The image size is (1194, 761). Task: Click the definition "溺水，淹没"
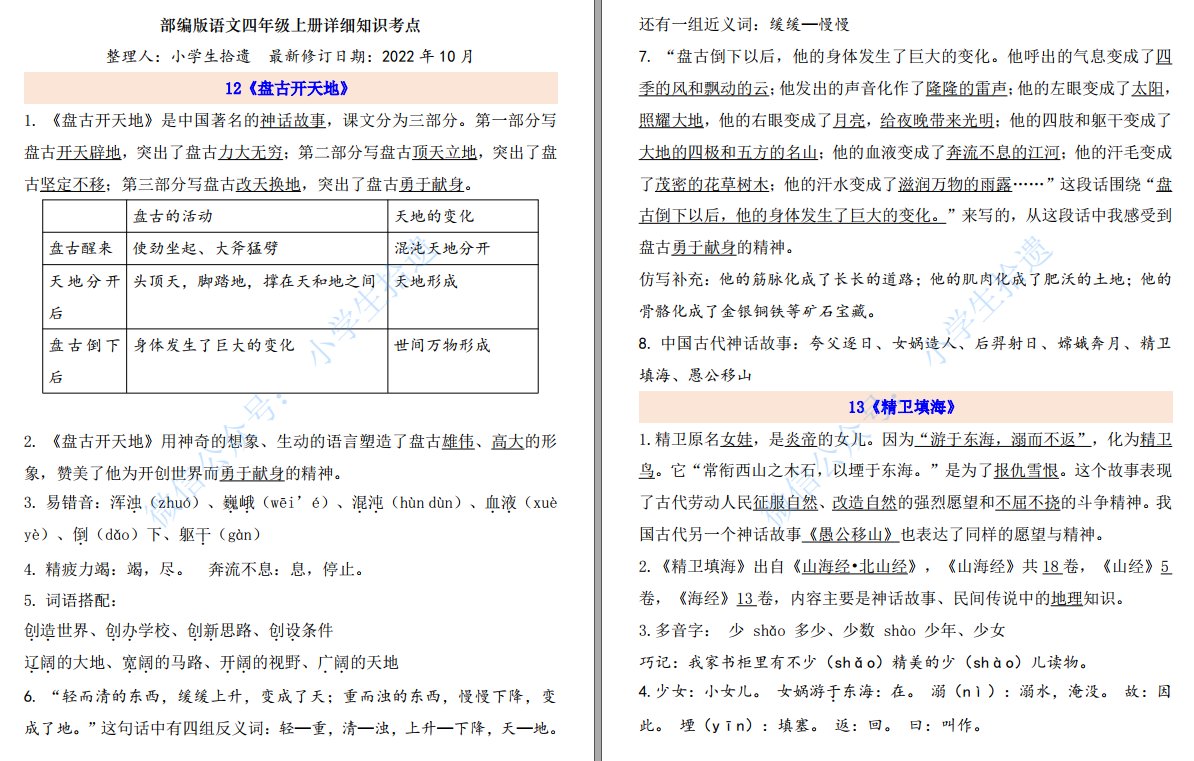1064,692
